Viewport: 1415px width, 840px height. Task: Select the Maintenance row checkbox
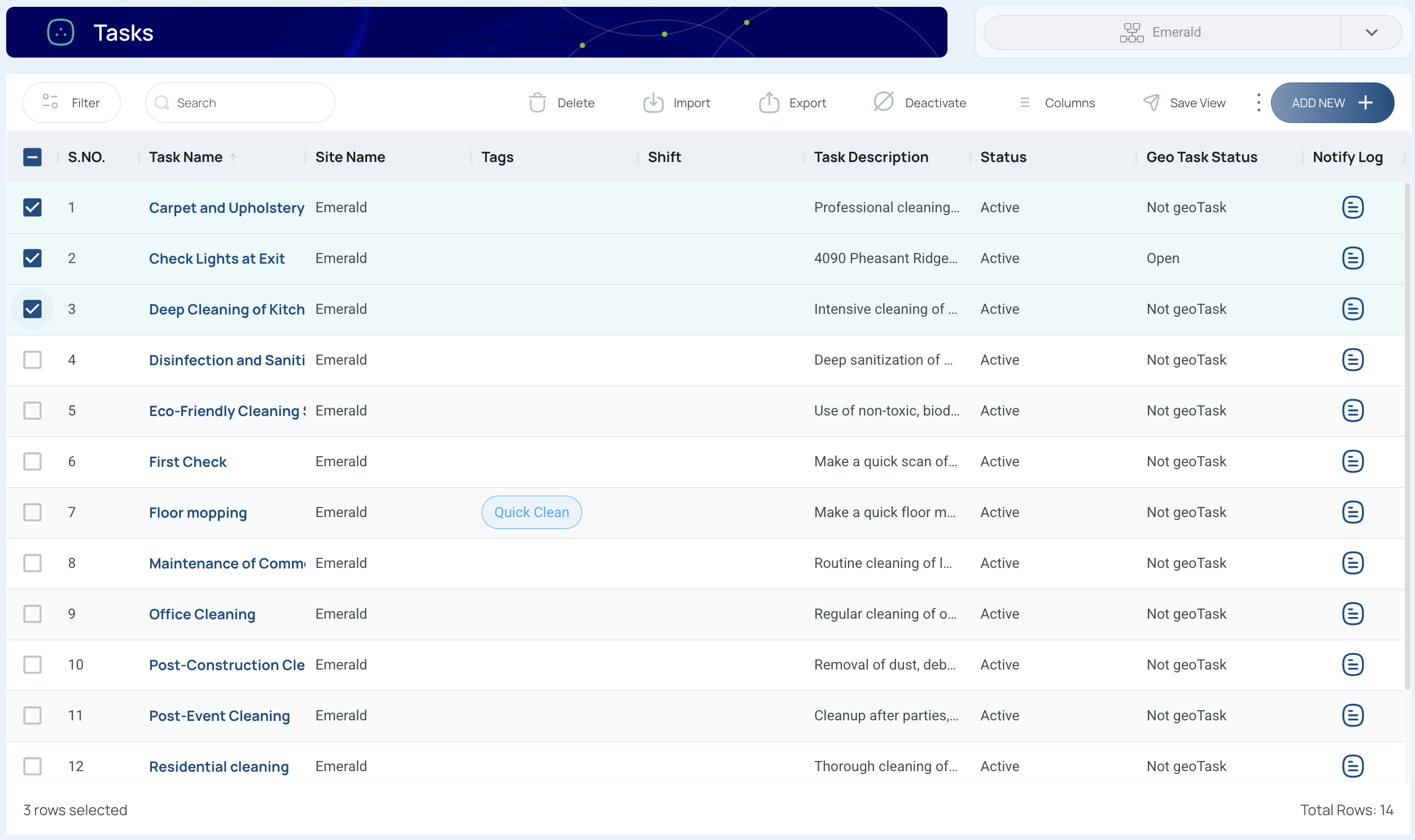pos(32,563)
